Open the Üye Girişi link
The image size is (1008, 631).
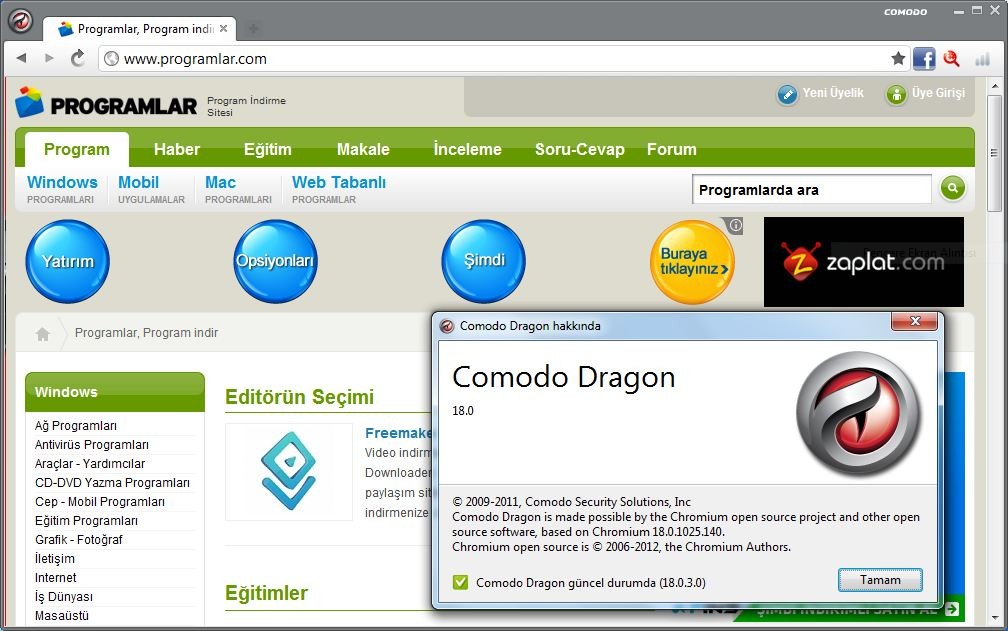pos(939,93)
